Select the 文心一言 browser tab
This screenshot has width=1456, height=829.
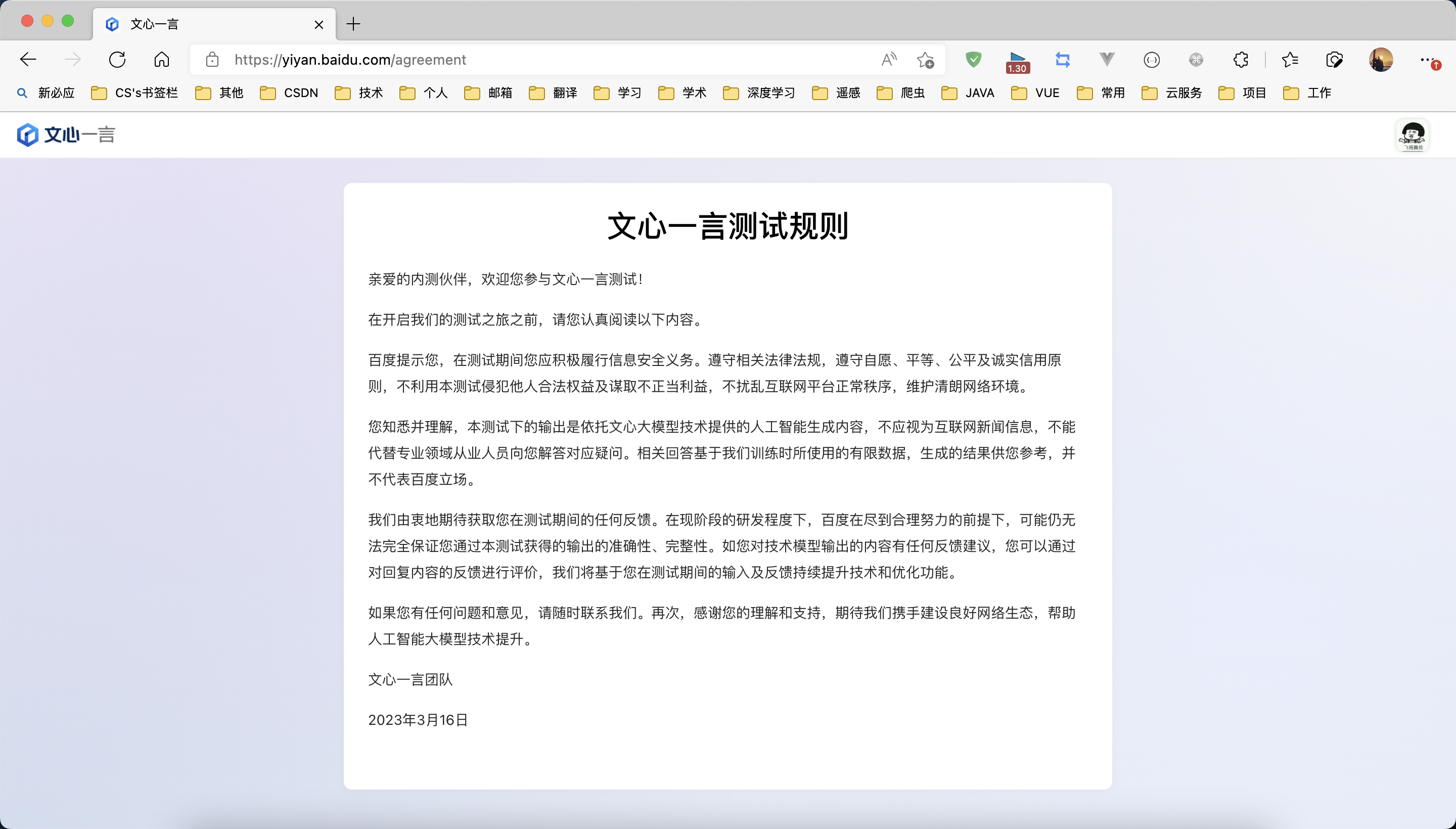(214, 24)
